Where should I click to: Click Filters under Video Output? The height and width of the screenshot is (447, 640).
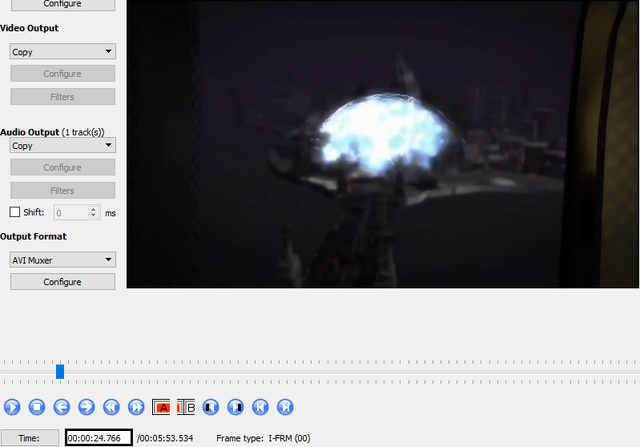[x=62, y=97]
